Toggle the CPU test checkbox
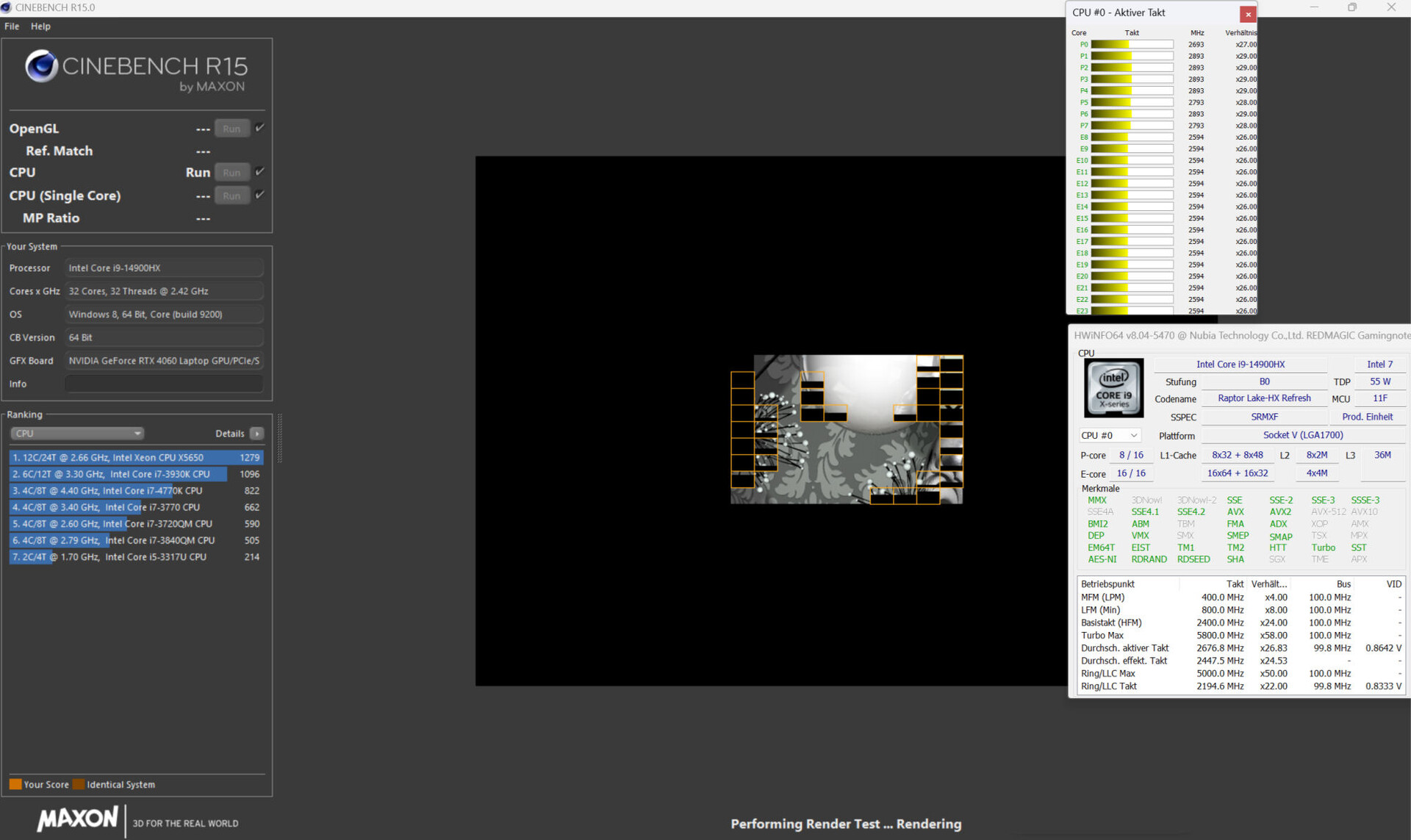The image size is (1411, 840). coord(259,172)
